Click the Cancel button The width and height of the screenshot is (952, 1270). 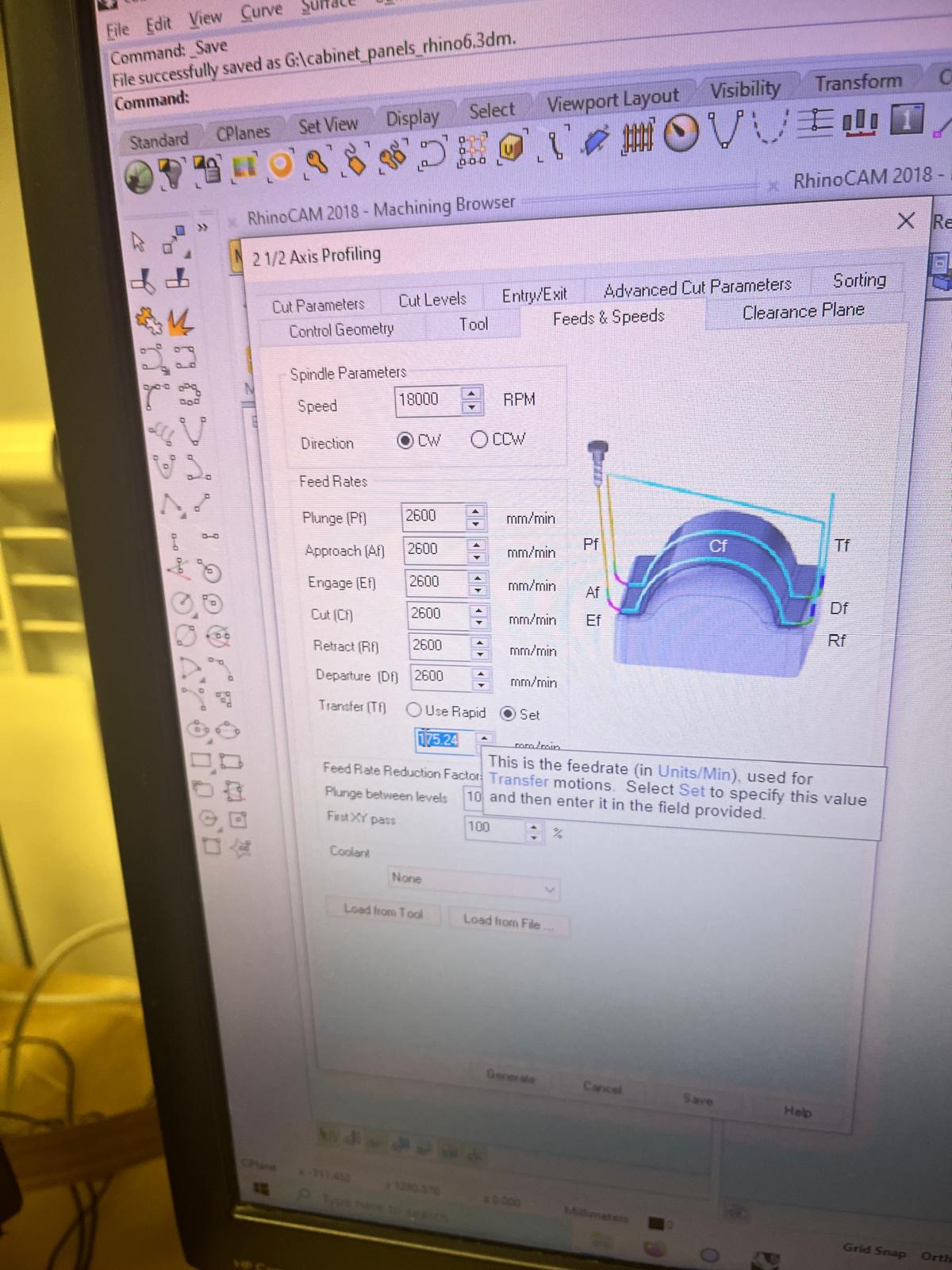(x=602, y=1087)
